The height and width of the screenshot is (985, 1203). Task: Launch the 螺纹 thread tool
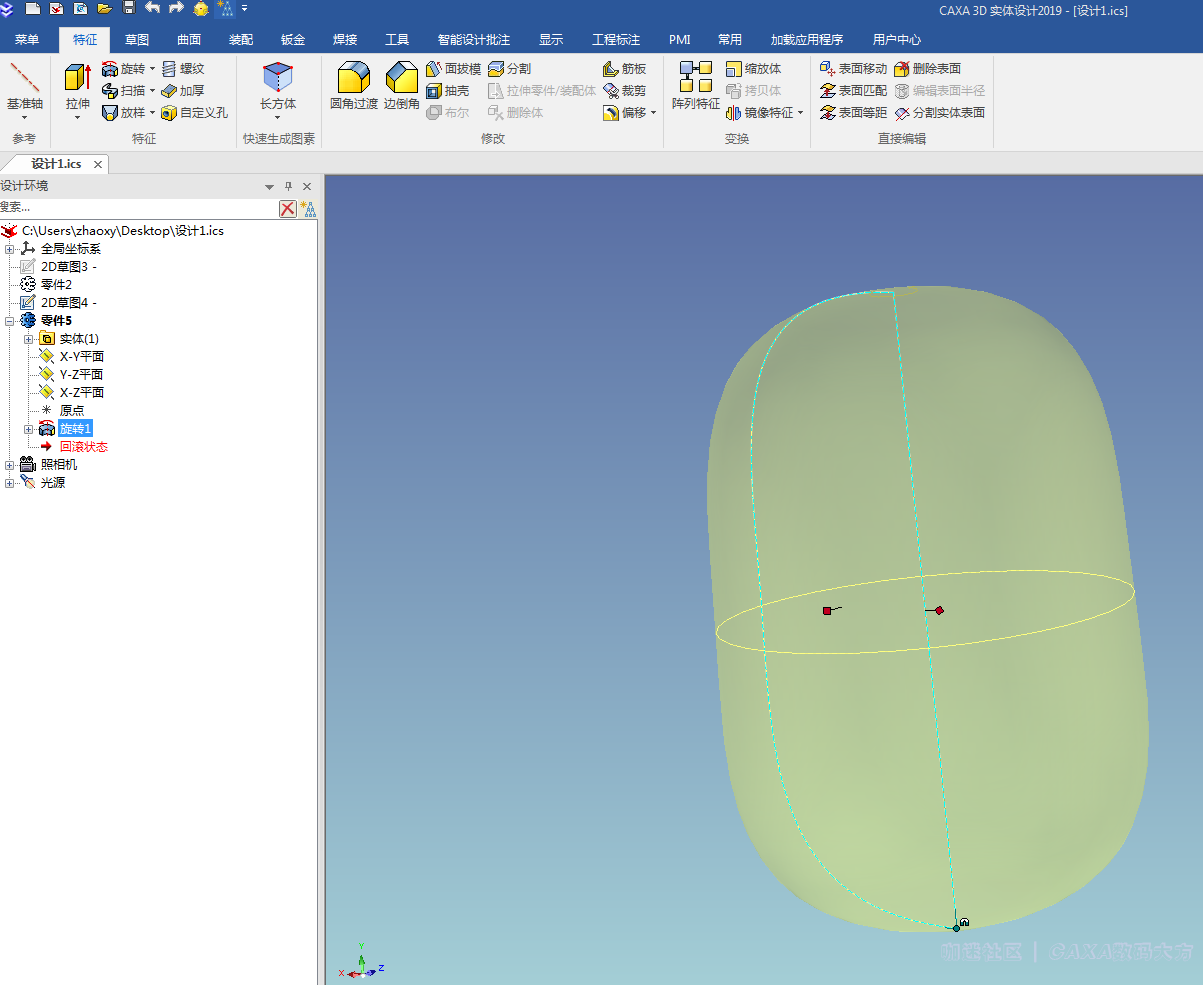click(x=183, y=69)
